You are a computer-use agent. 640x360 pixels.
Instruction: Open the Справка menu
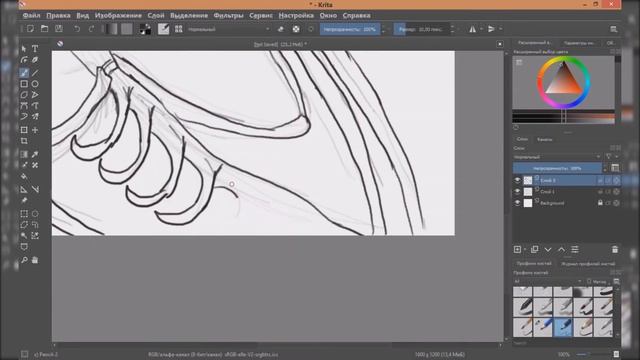pos(356,16)
